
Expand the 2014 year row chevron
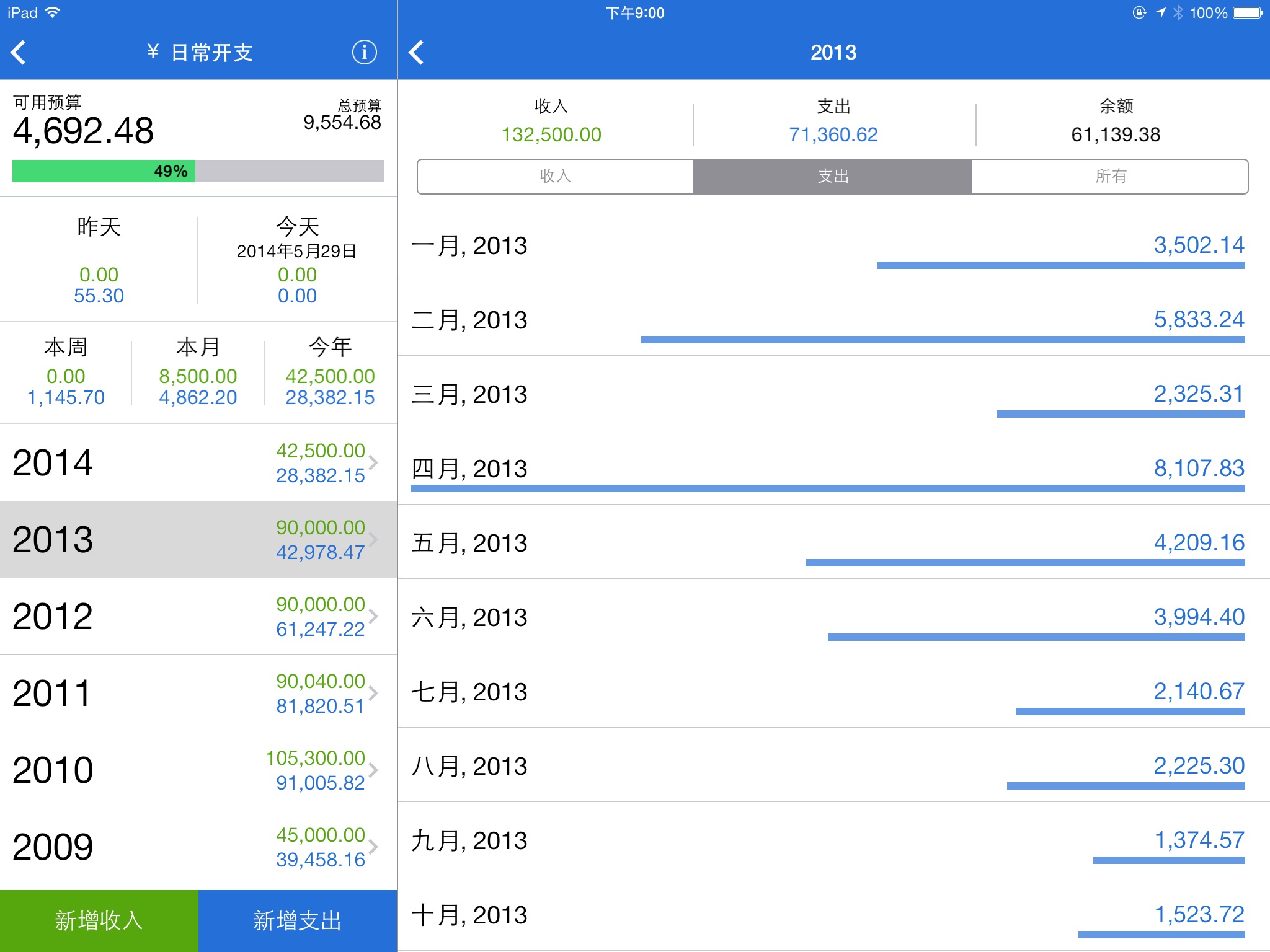pos(373,462)
